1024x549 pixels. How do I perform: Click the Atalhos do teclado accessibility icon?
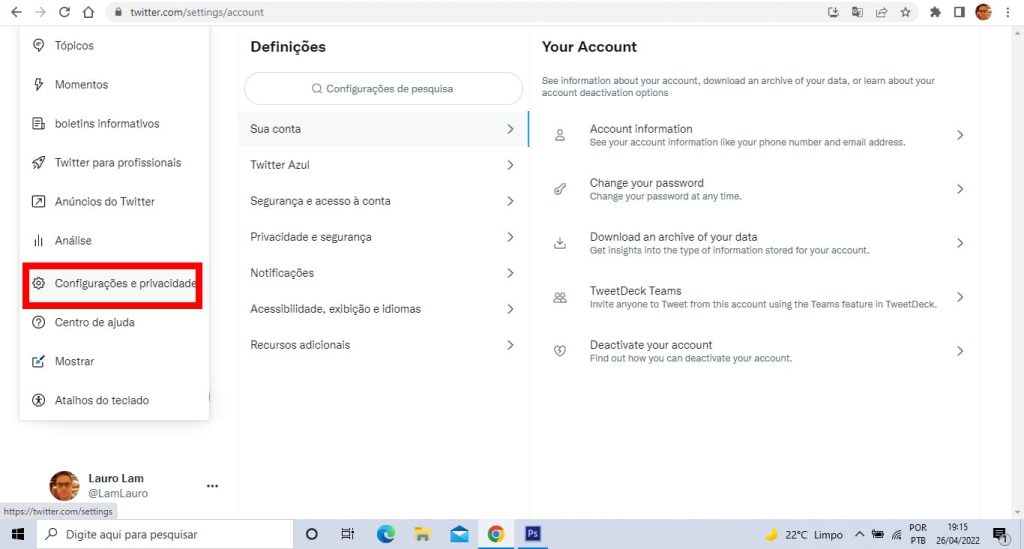(x=39, y=400)
